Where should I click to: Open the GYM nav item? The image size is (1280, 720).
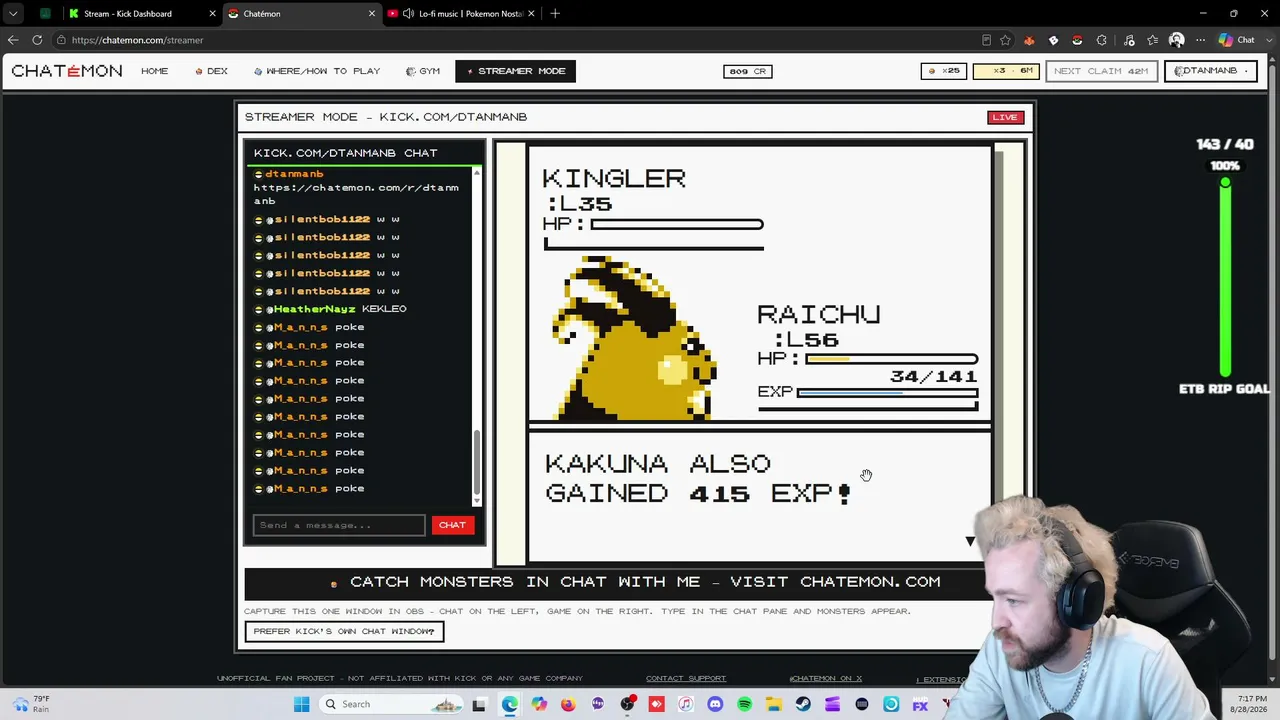coord(423,71)
